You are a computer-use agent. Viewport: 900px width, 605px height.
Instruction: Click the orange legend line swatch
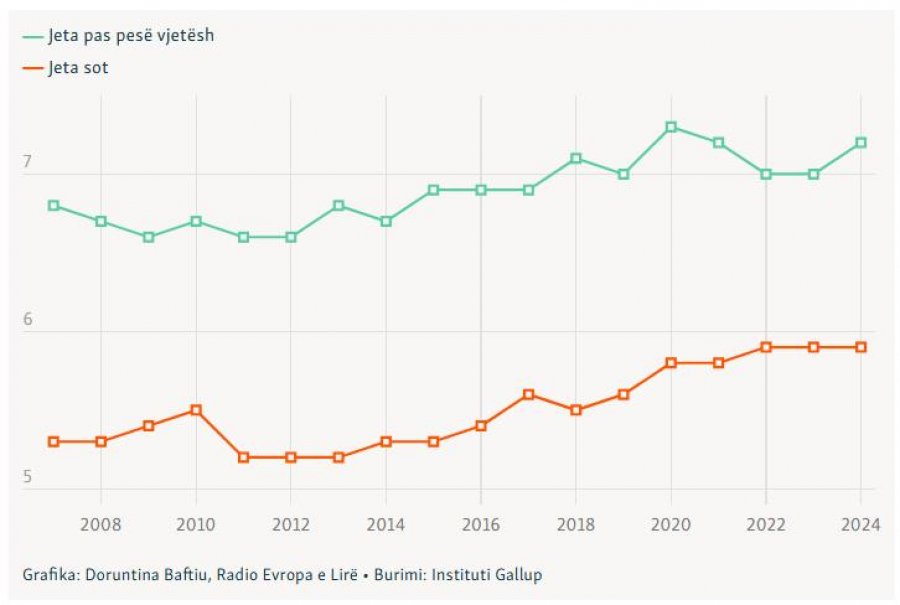(33, 68)
